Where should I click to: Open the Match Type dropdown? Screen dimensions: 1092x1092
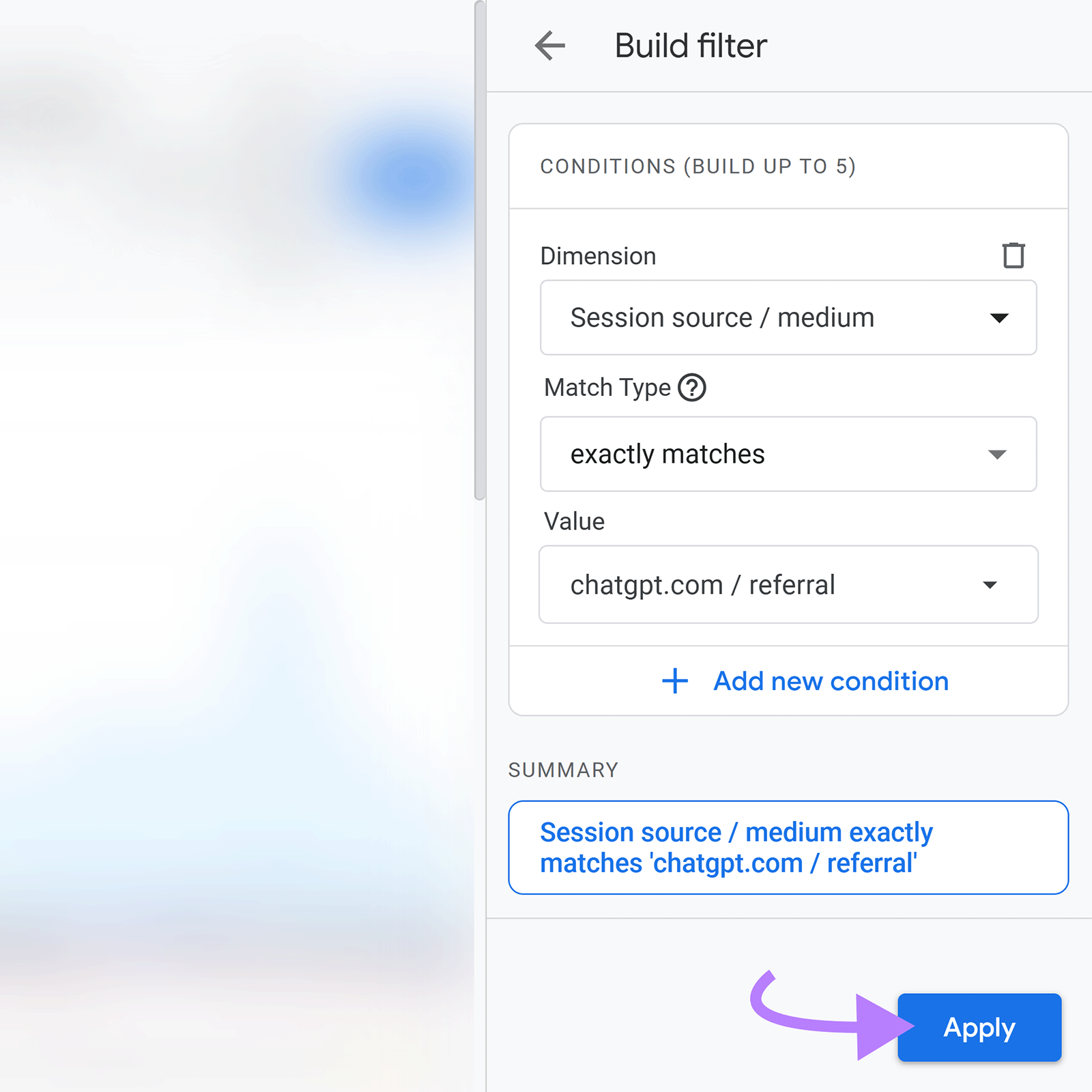click(x=788, y=454)
